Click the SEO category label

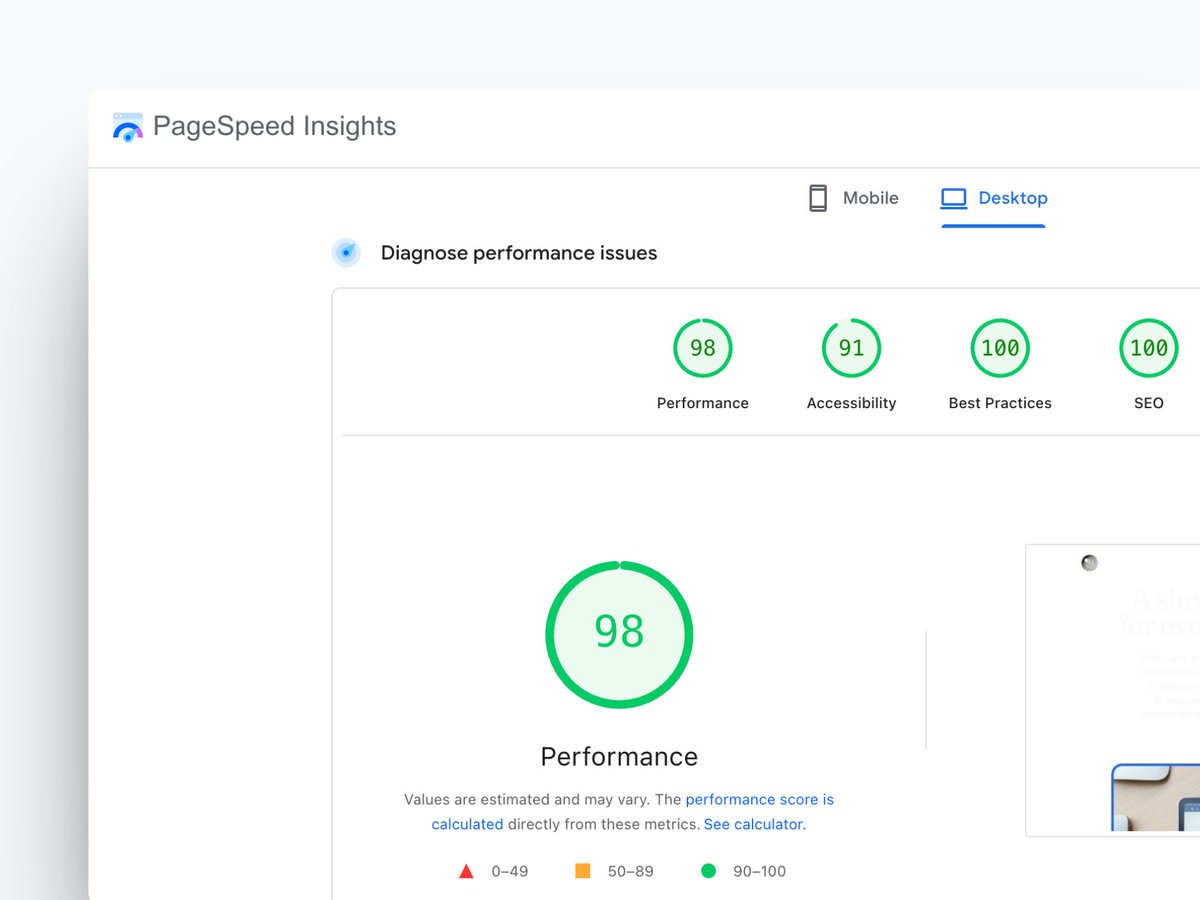[x=1149, y=403]
